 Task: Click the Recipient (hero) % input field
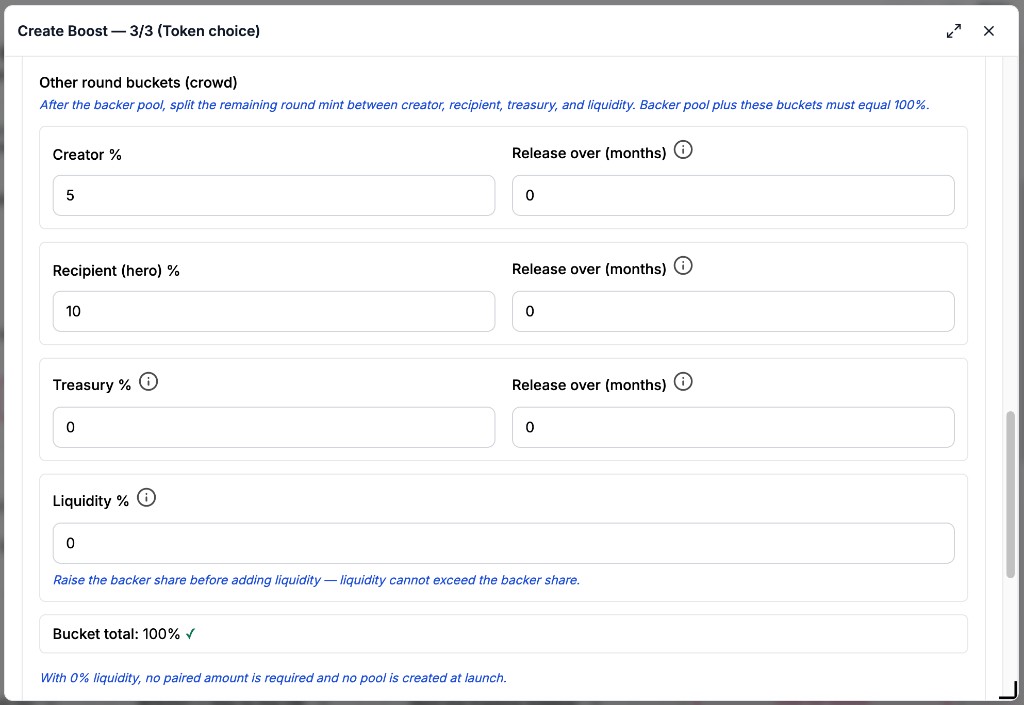274,311
